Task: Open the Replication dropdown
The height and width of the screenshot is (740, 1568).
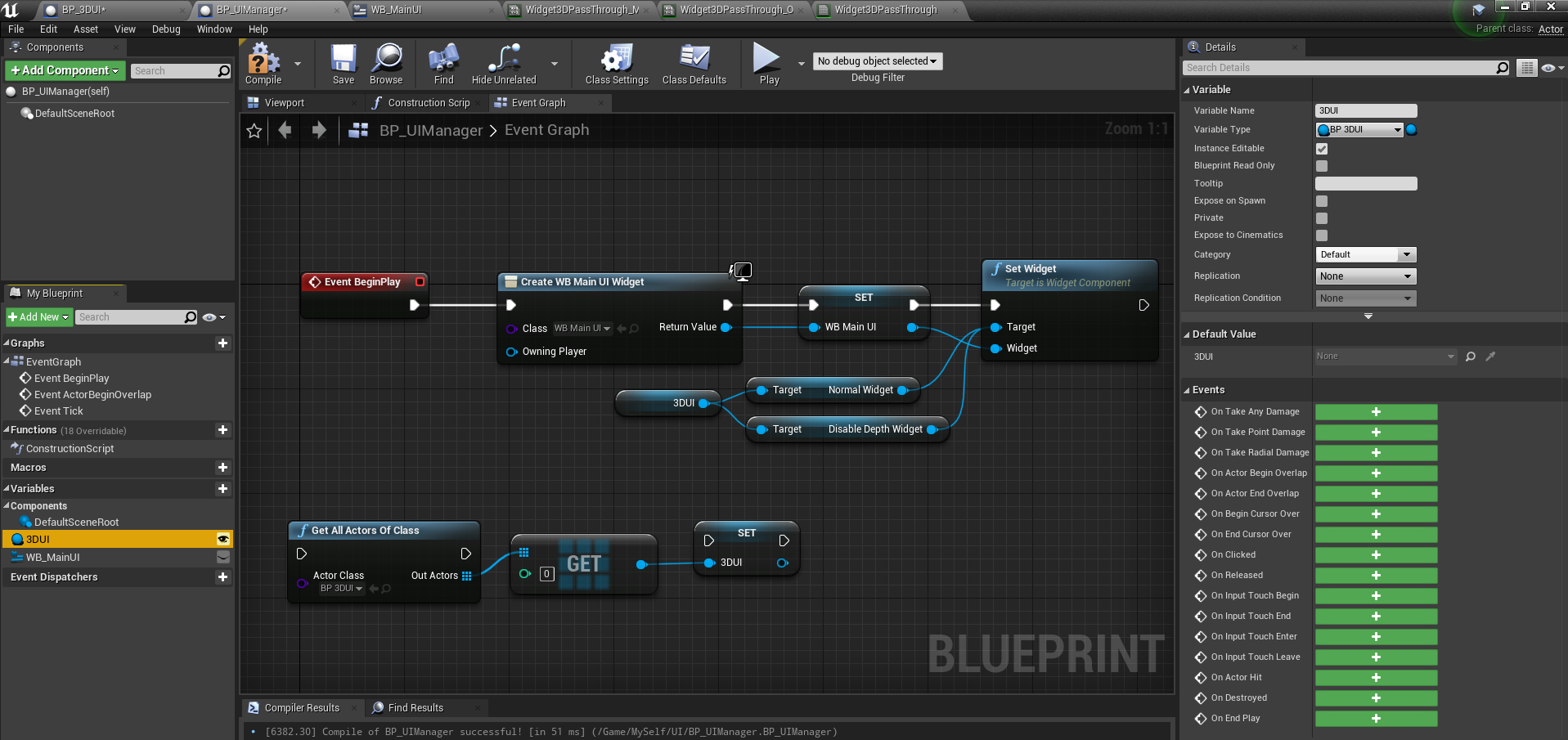Action: (1365, 276)
